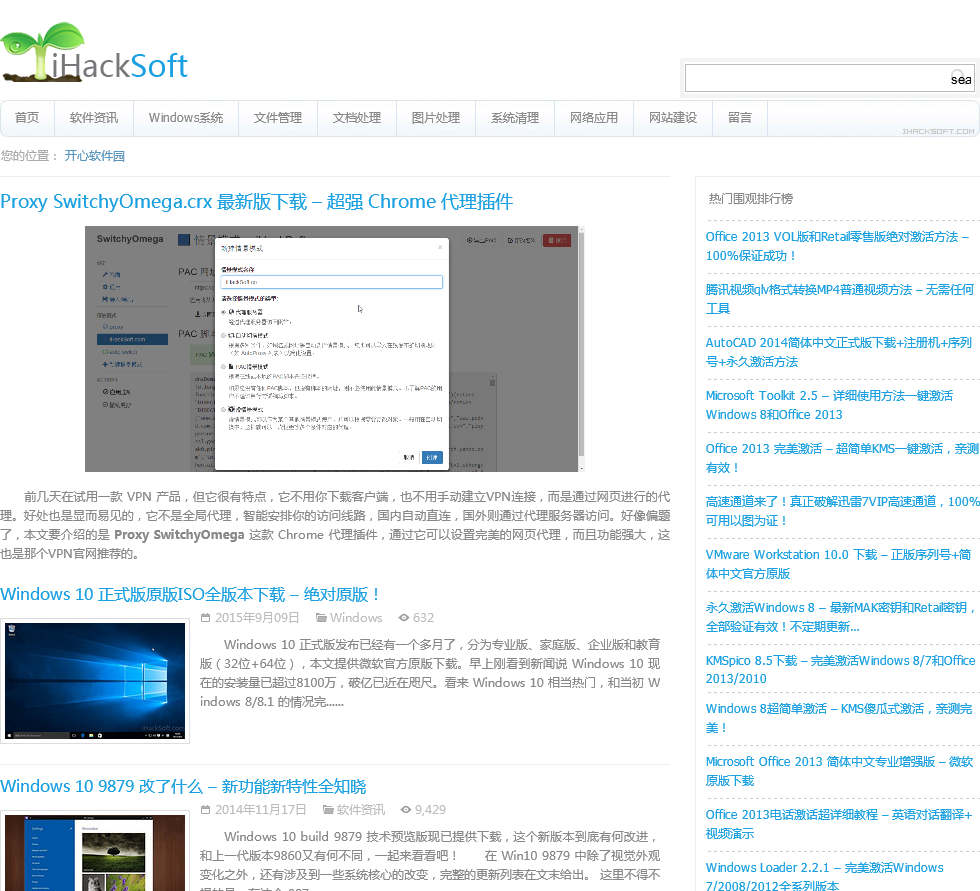Open the Proxy SwitchyOmega.crx article title

tap(256, 202)
